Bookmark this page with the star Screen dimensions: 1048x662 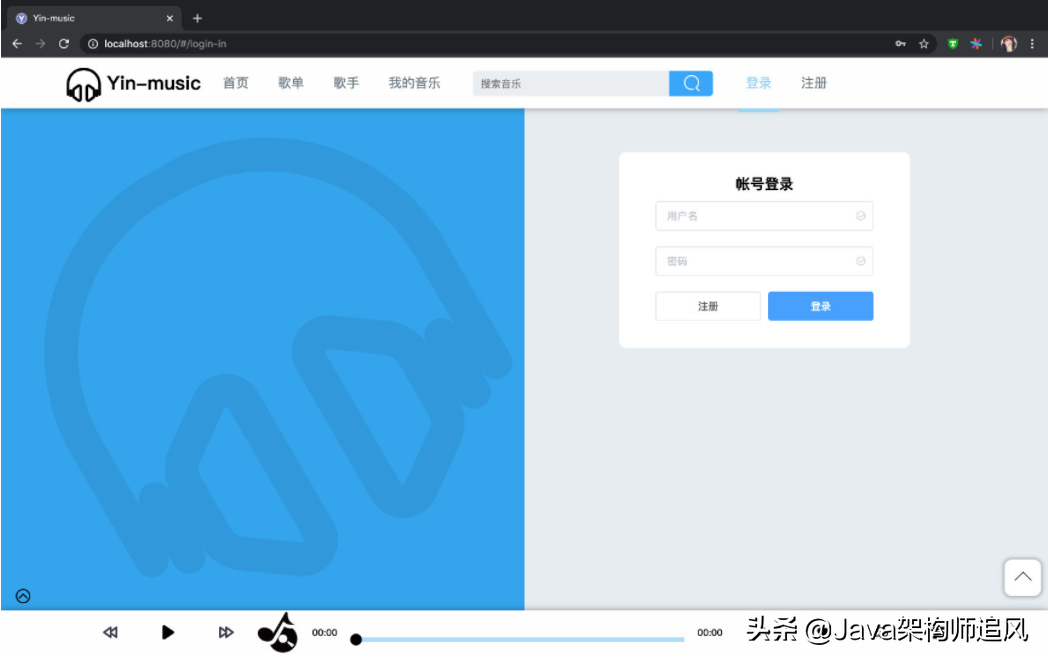click(924, 43)
